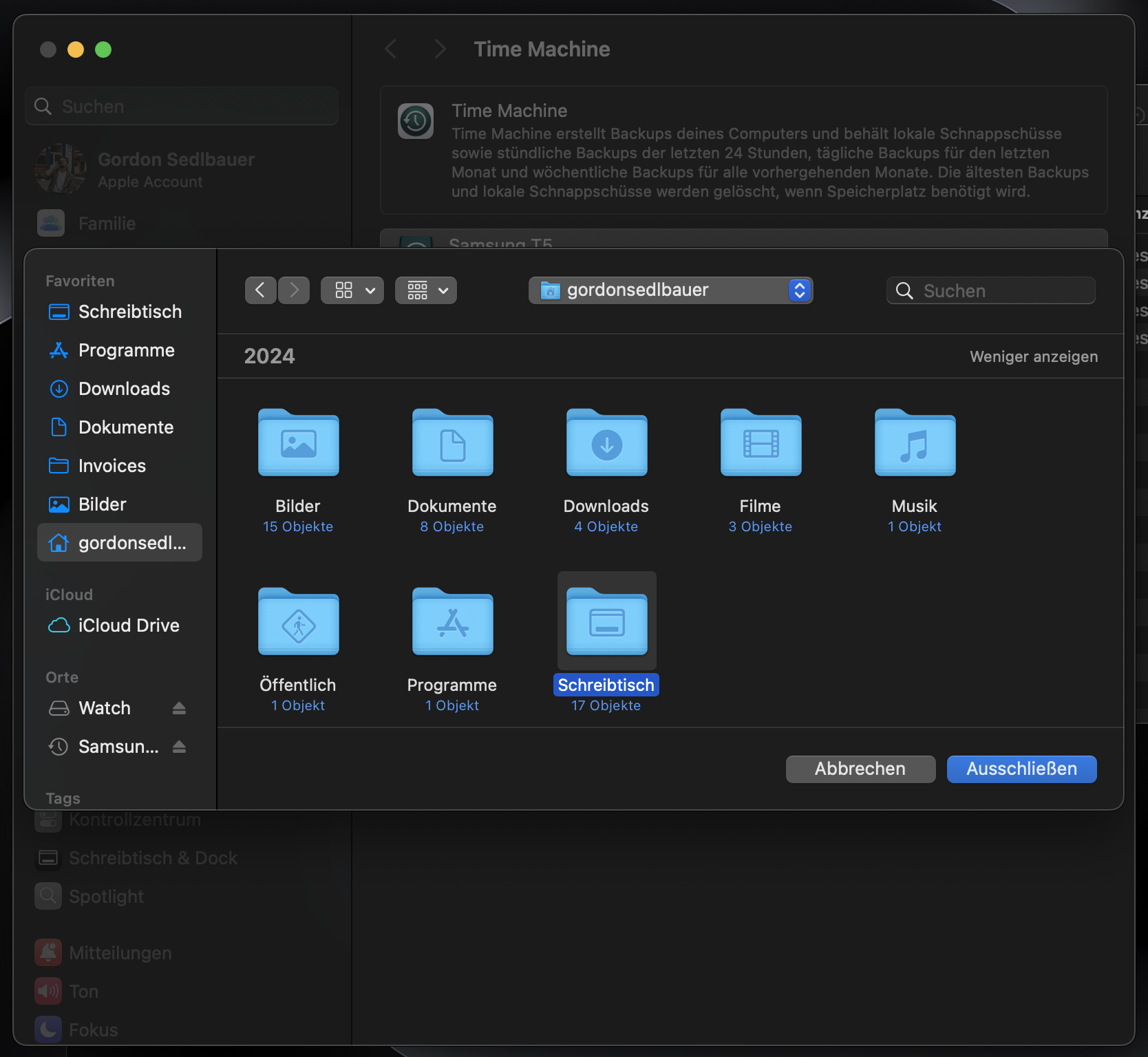Open the gordonsedlbauer path popup
The width and height of the screenshot is (1148, 1057).
[x=671, y=290]
